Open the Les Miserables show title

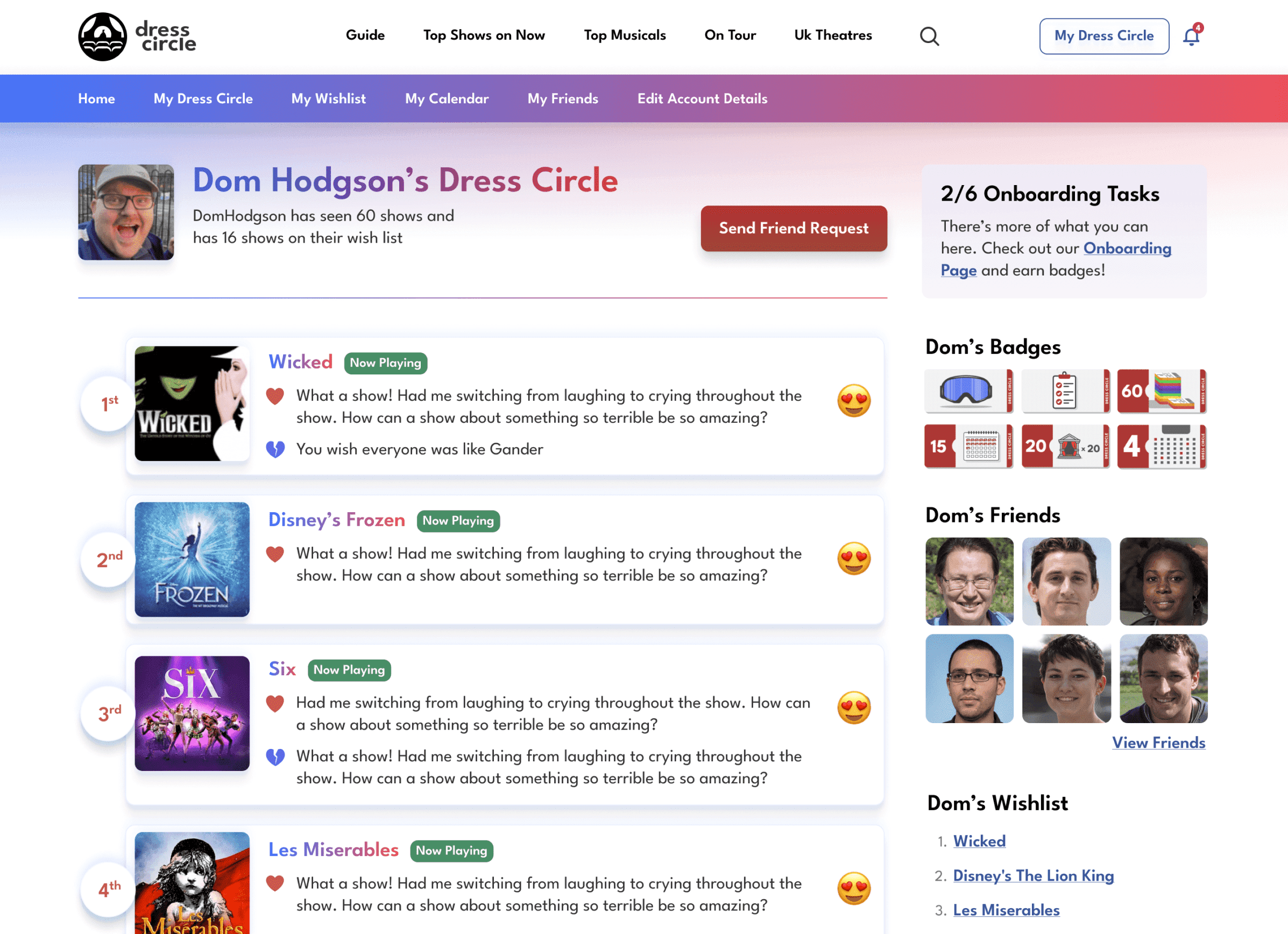[334, 850]
